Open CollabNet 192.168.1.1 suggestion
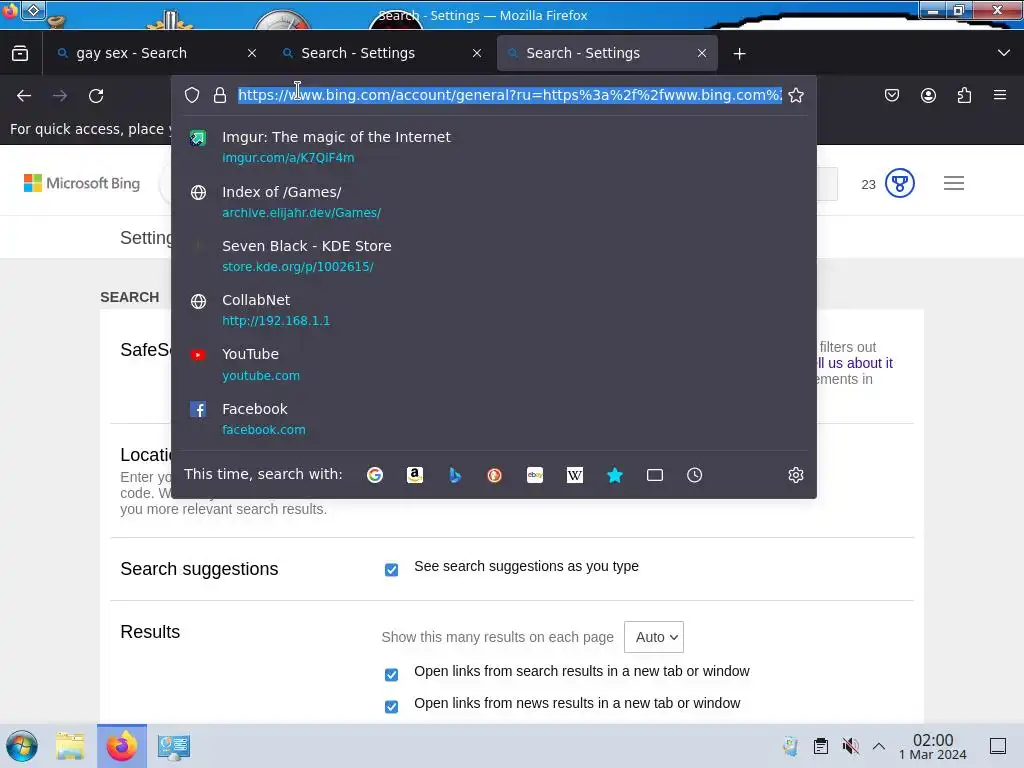Image resolution: width=1024 pixels, height=768 pixels. coord(494,310)
